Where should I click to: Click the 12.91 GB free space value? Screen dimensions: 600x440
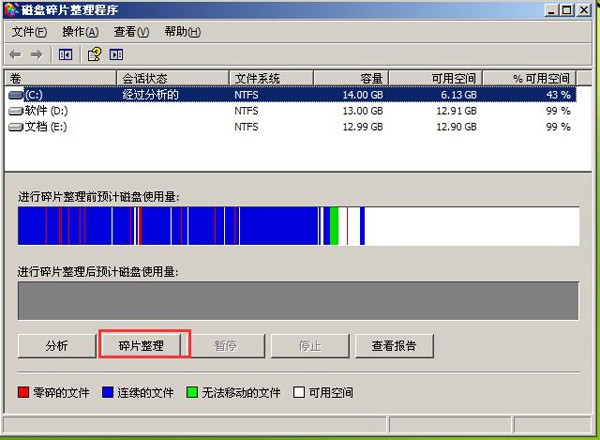click(x=457, y=111)
